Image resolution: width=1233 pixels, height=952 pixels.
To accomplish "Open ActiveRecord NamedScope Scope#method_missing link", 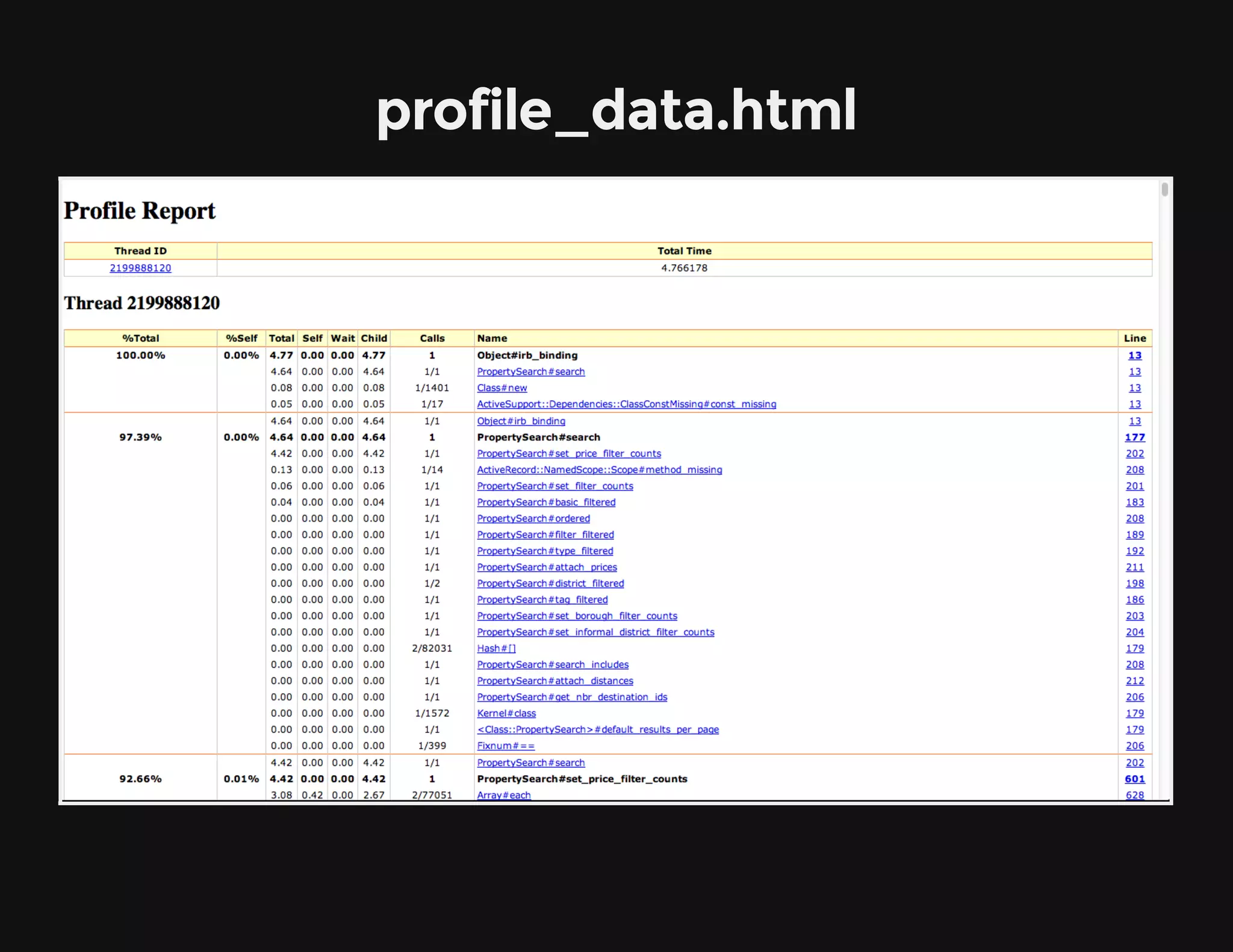I will 600,470.
